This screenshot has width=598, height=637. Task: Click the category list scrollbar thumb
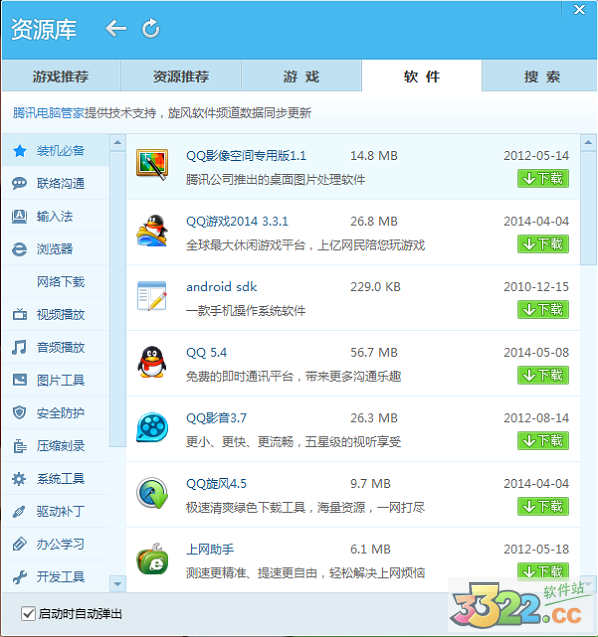click(117, 299)
